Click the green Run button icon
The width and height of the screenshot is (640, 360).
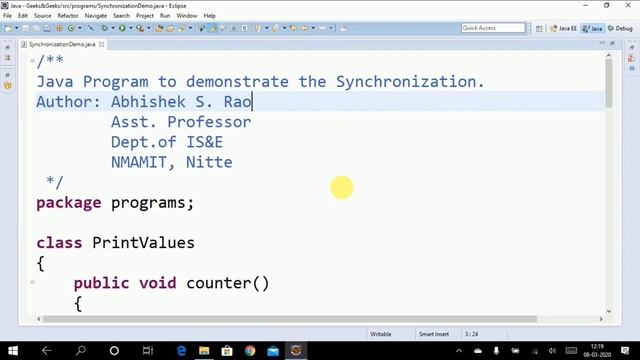122,28
